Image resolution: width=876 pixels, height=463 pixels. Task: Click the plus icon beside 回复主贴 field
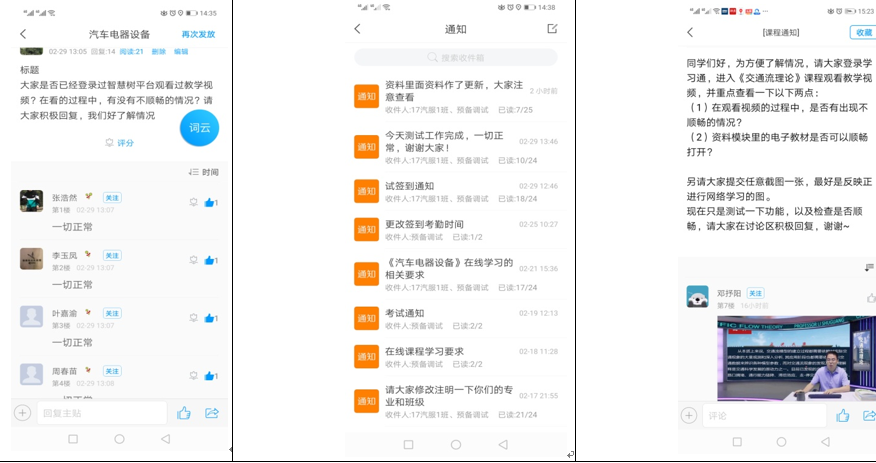(x=22, y=413)
